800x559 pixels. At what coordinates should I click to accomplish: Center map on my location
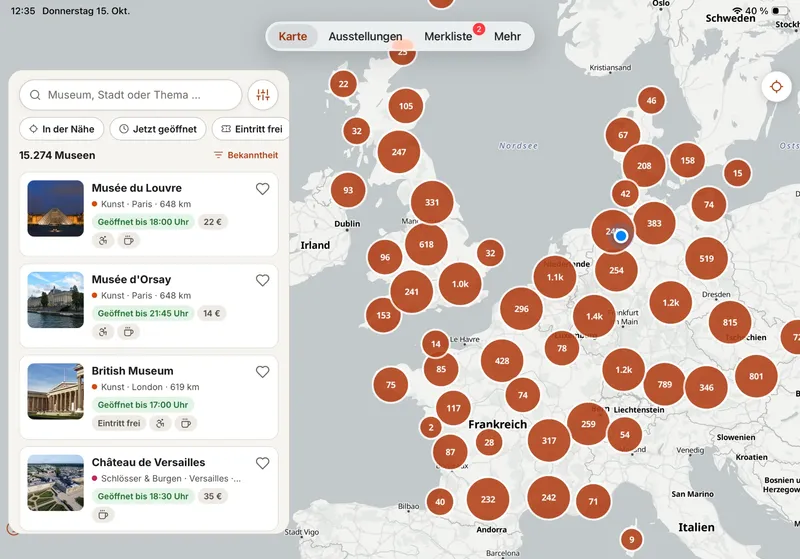[x=776, y=87]
